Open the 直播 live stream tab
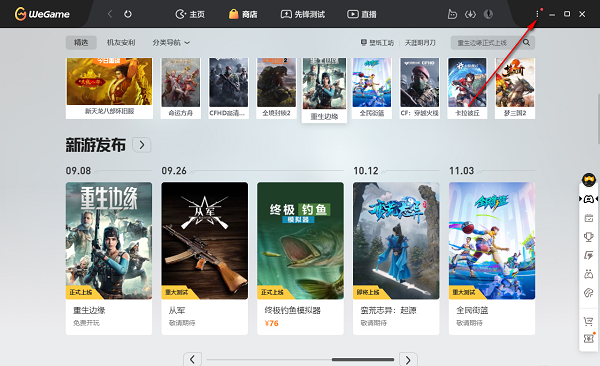This screenshot has width=600, height=366. pos(362,14)
